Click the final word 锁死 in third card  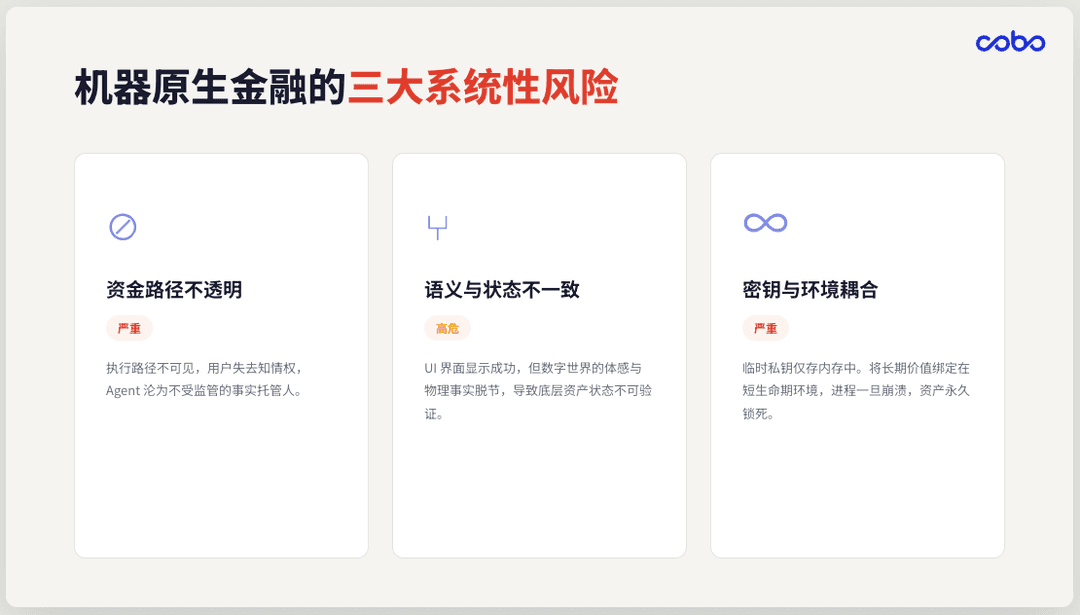pos(755,414)
